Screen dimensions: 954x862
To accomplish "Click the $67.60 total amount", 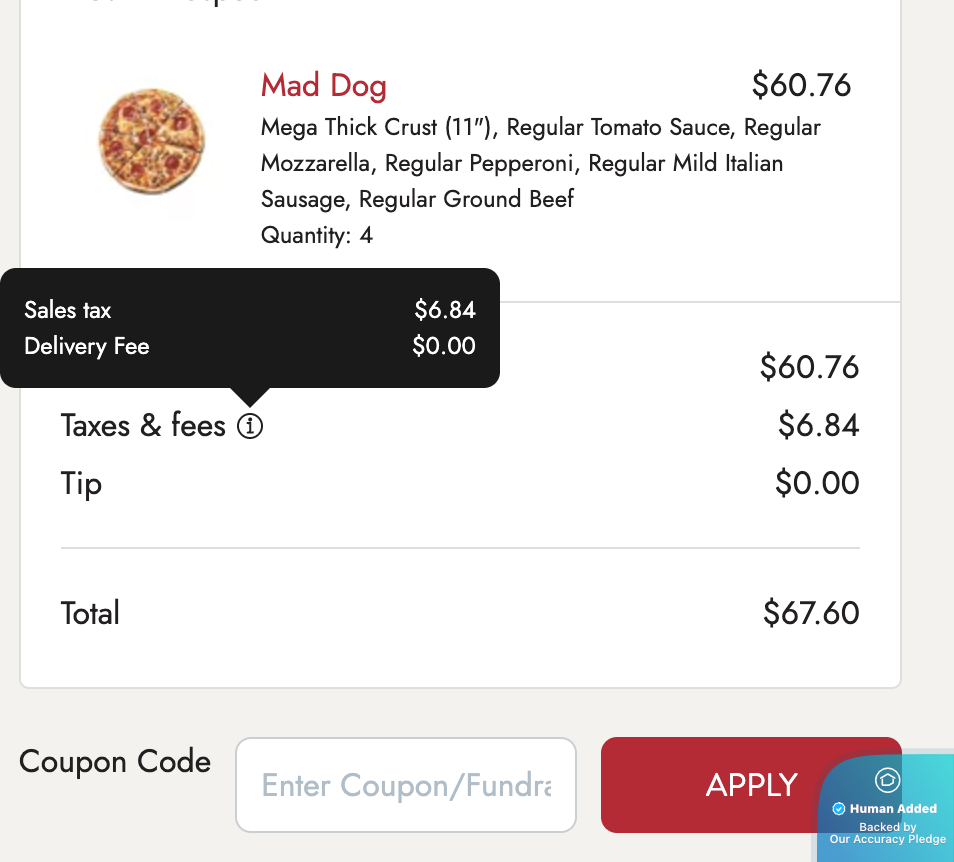I will pos(811,613).
